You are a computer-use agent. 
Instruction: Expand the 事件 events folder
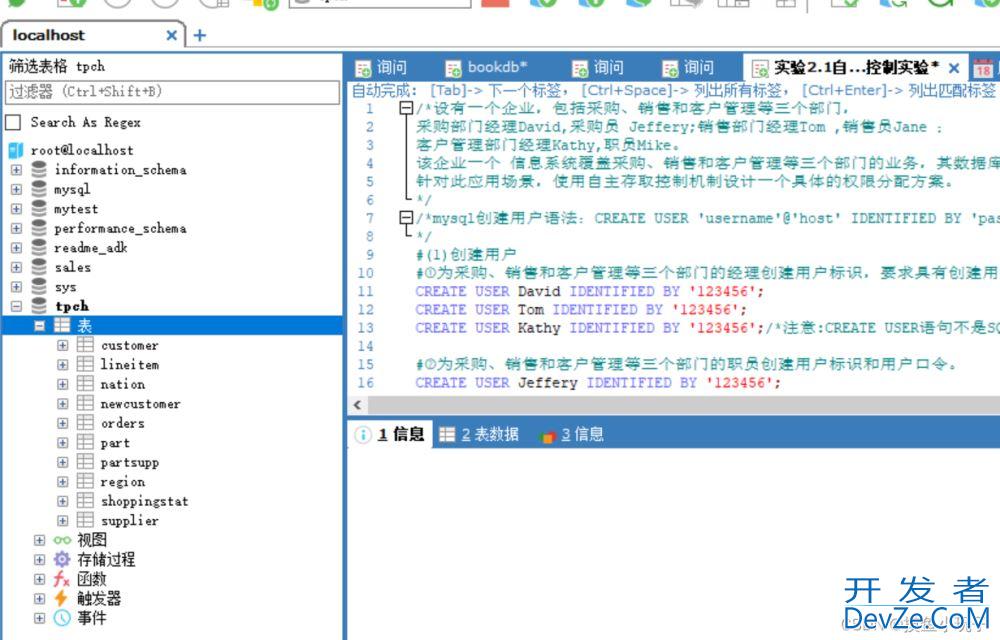click(x=40, y=618)
